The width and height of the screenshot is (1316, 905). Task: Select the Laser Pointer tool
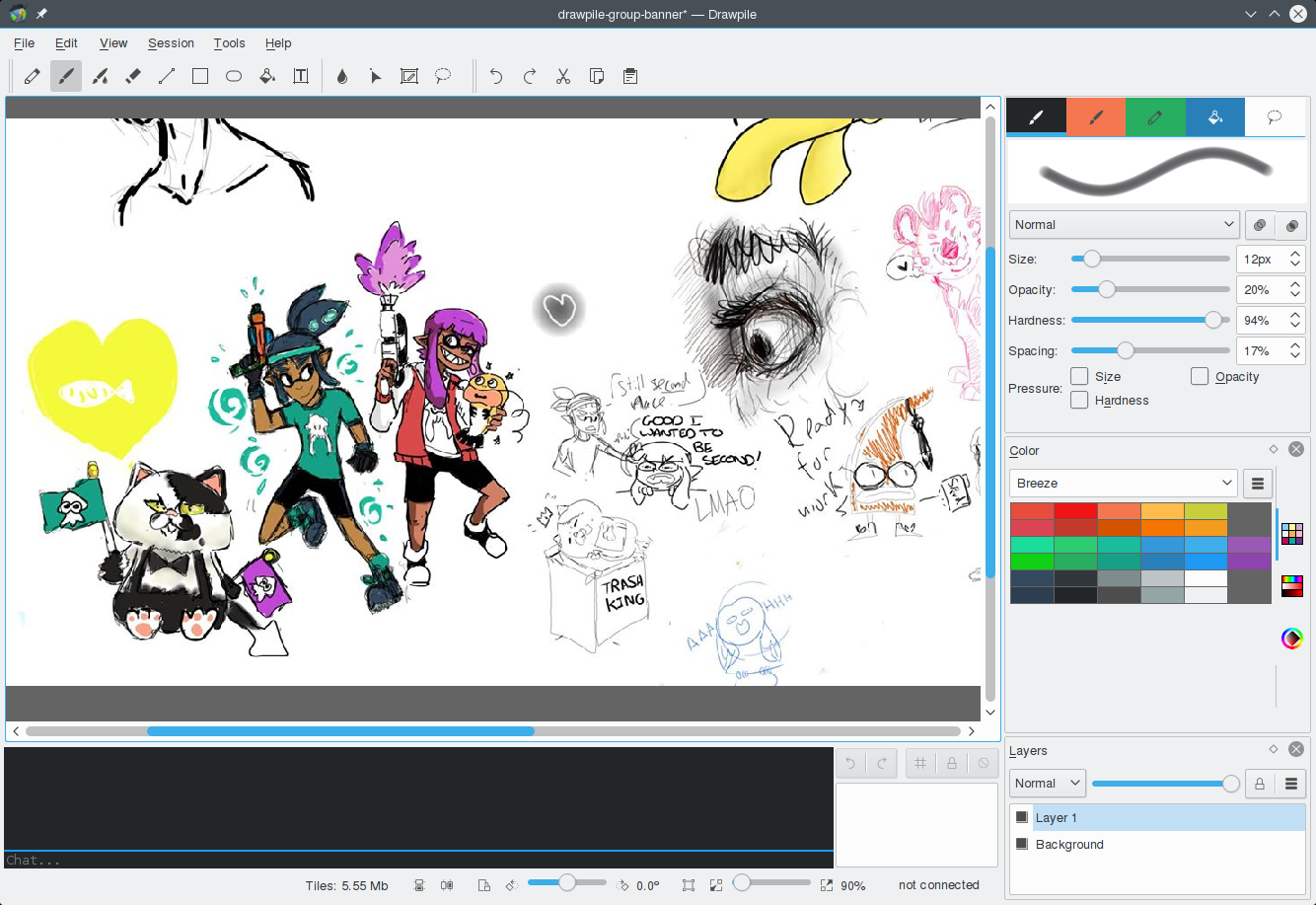tap(376, 76)
